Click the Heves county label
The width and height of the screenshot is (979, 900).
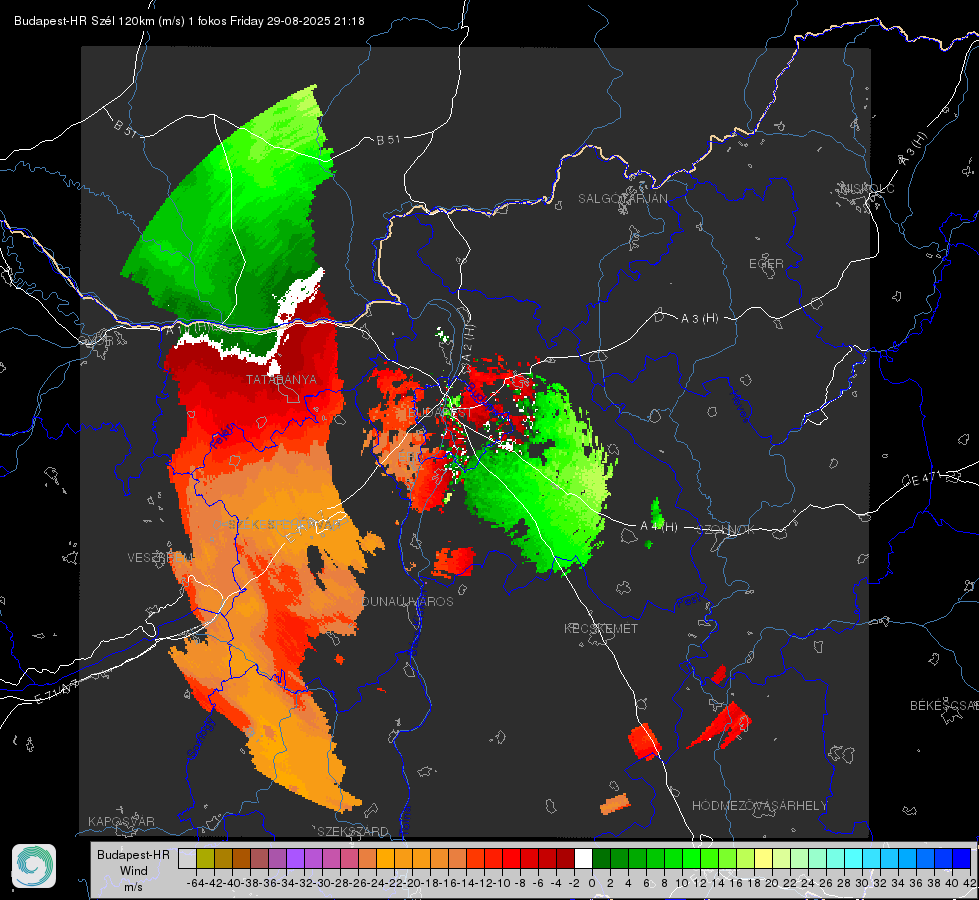point(740,406)
